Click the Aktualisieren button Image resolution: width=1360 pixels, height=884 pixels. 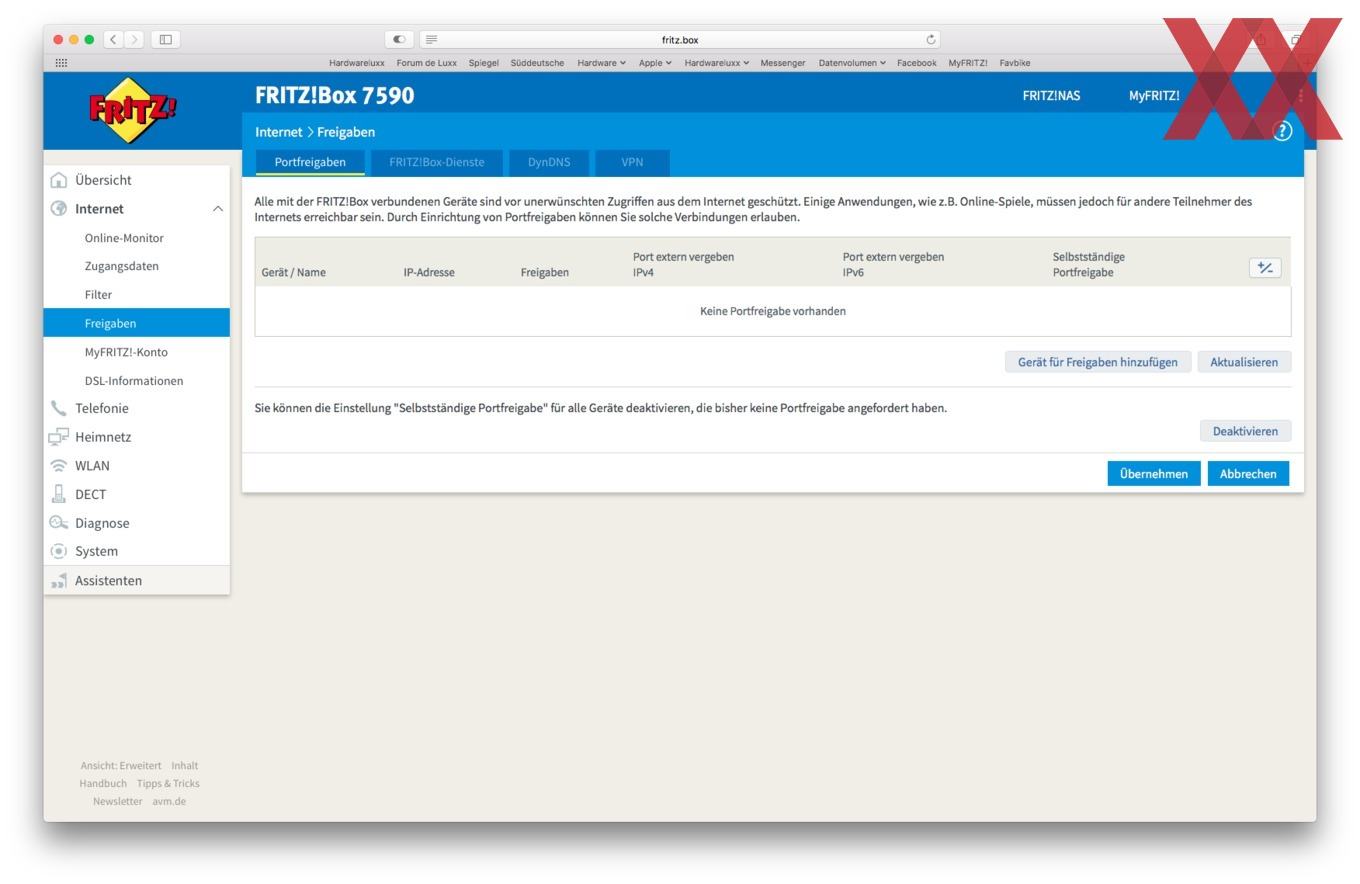tap(1244, 362)
